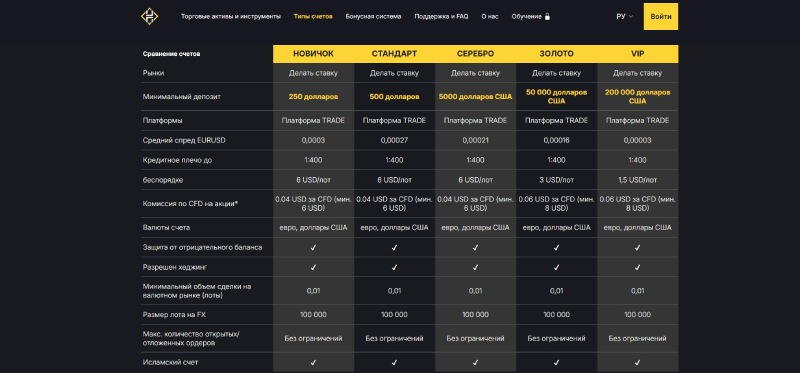Image resolution: width=800 pixels, height=373 pixels.
Task: Select the СТАНДАРТ account column header
Action: pyautogui.click(x=394, y=54)
